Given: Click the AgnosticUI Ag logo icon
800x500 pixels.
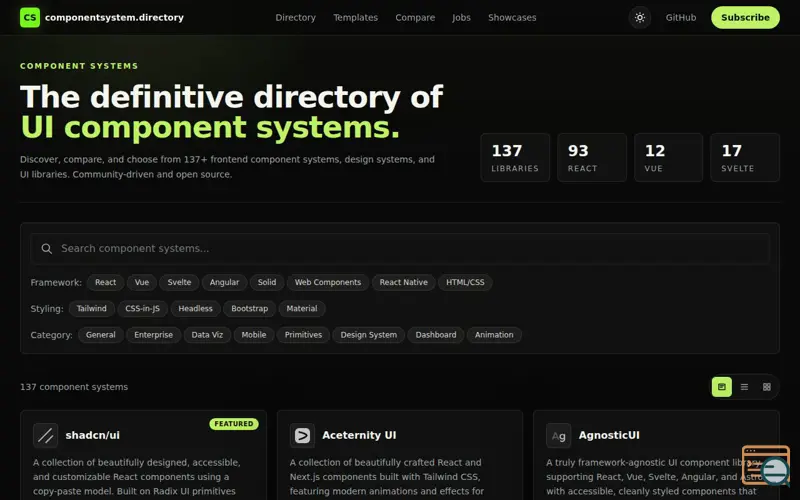Looking at the screenshot, I should tap(558, 435).
